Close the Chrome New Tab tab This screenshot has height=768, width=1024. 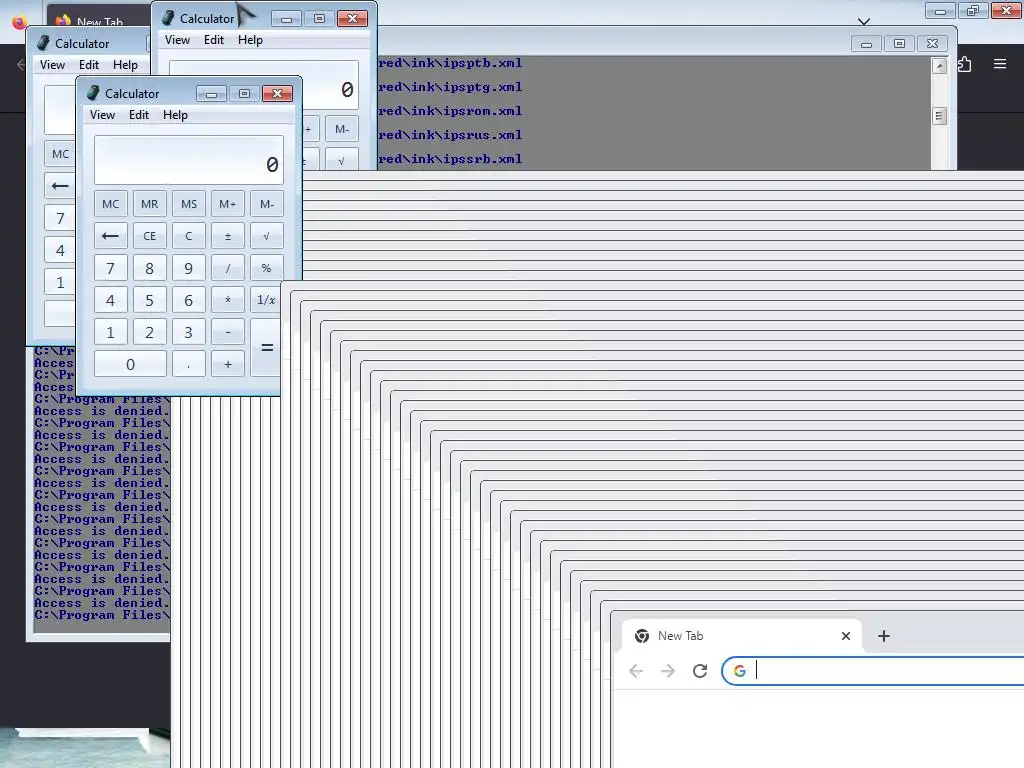(846, 635)
